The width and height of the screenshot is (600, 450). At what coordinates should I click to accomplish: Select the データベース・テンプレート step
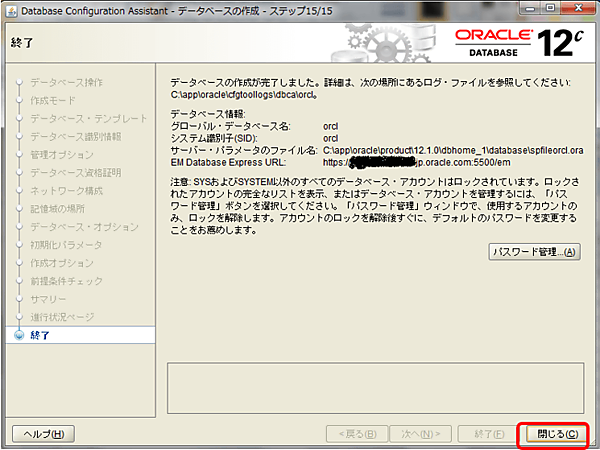pos(88,118)
